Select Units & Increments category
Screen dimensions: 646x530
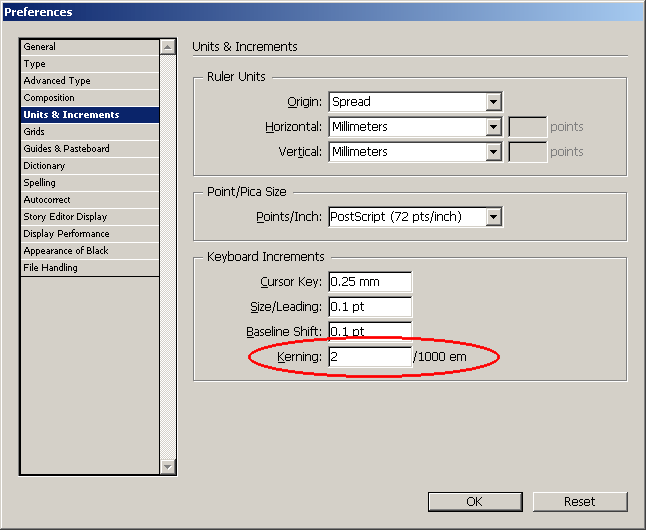tap(90, 115)
